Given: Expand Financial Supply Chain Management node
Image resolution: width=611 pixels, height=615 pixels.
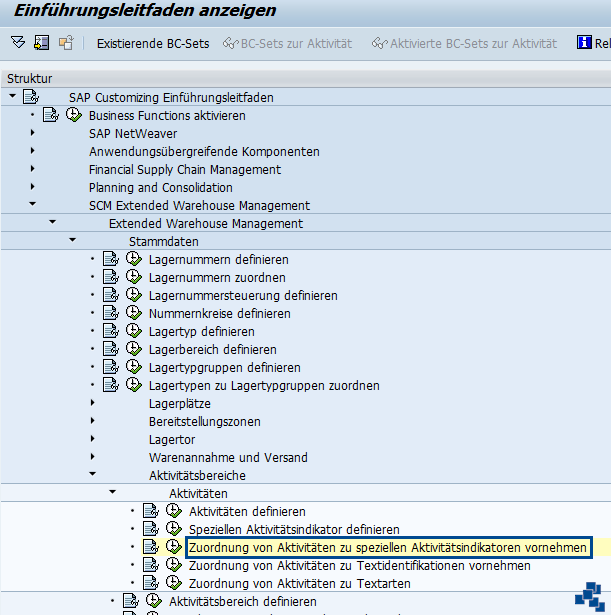Looking at the screenshot, I should coord(32,170).
